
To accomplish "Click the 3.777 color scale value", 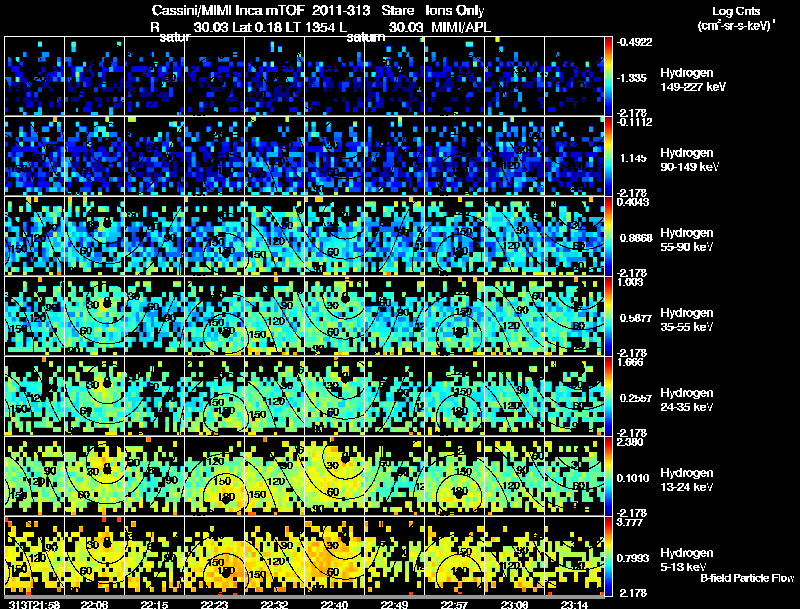I will 630,522.
